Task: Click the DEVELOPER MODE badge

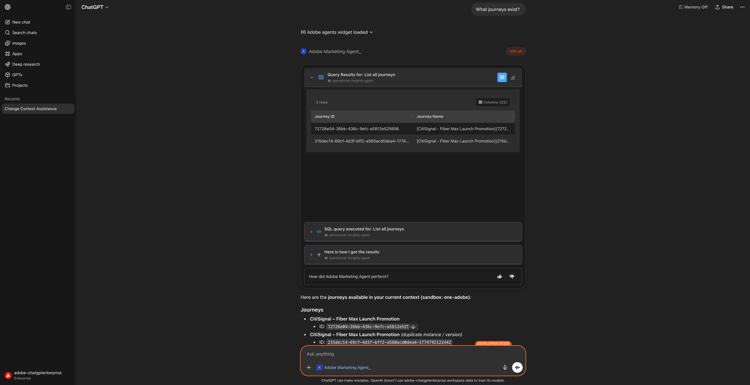Action: pos(493,343)
